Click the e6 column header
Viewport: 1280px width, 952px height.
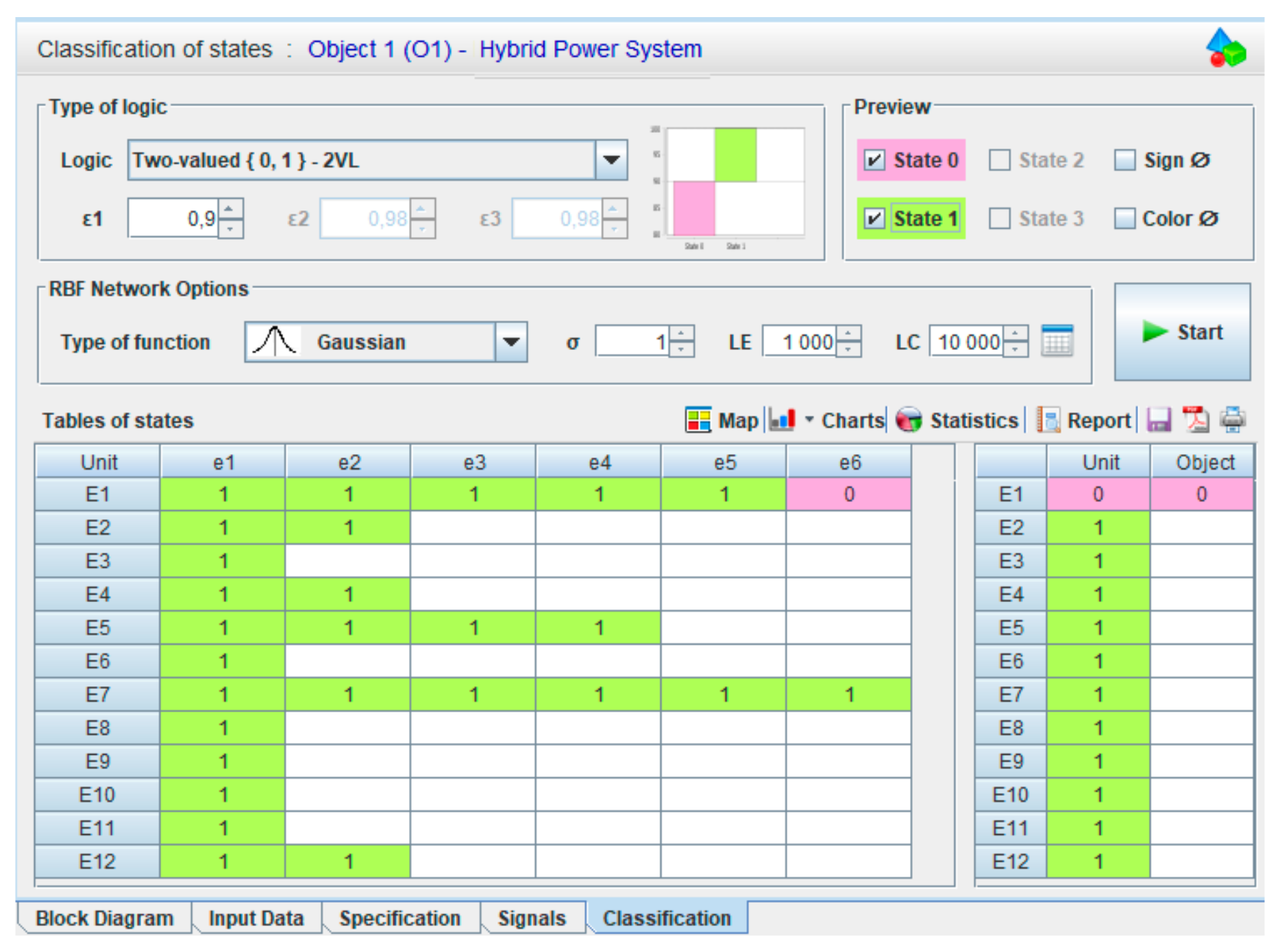(x=849, y=462)
